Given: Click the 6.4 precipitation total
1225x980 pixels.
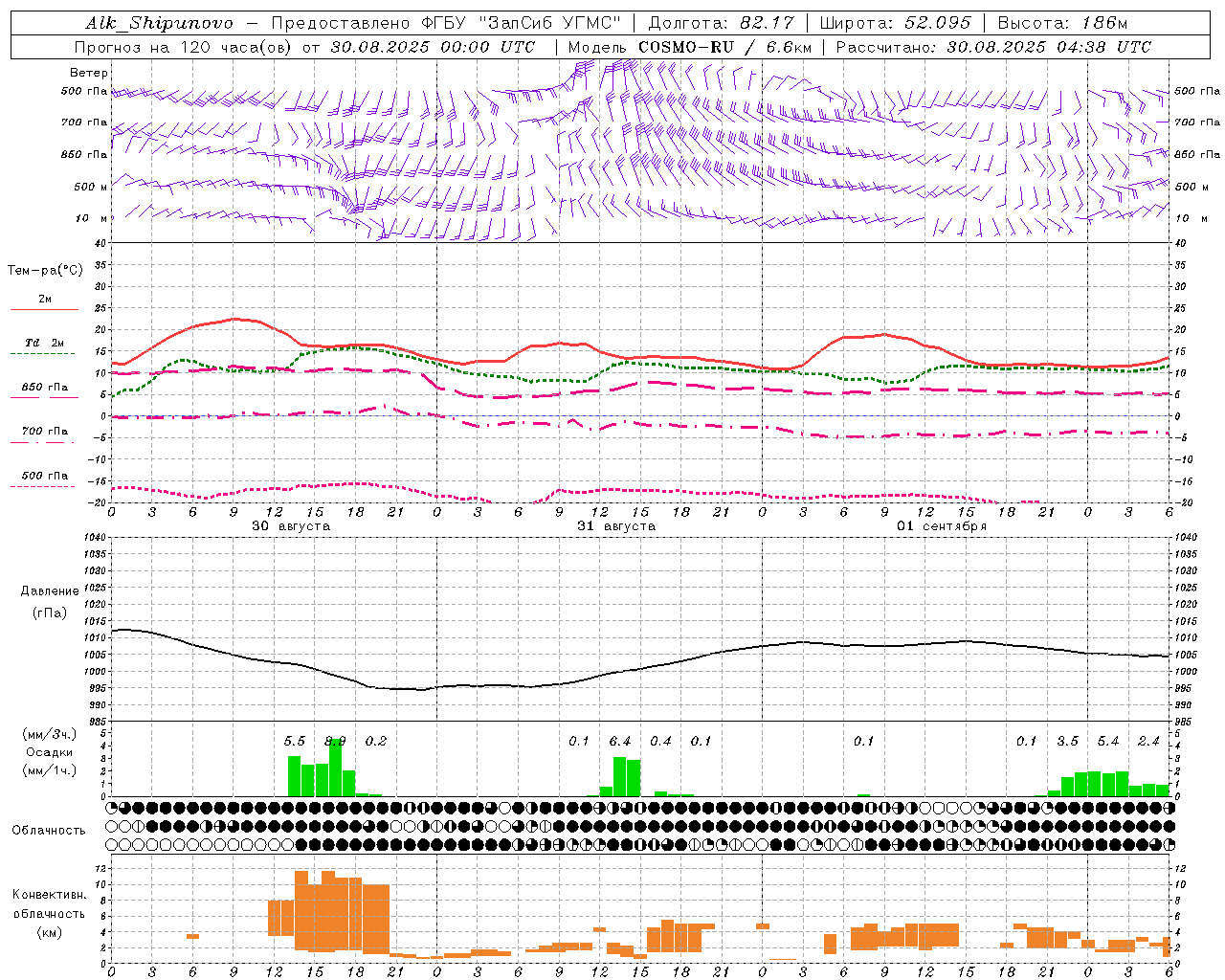Looking at the screenshot, I should pyautogui.click(x=620, y=742).
